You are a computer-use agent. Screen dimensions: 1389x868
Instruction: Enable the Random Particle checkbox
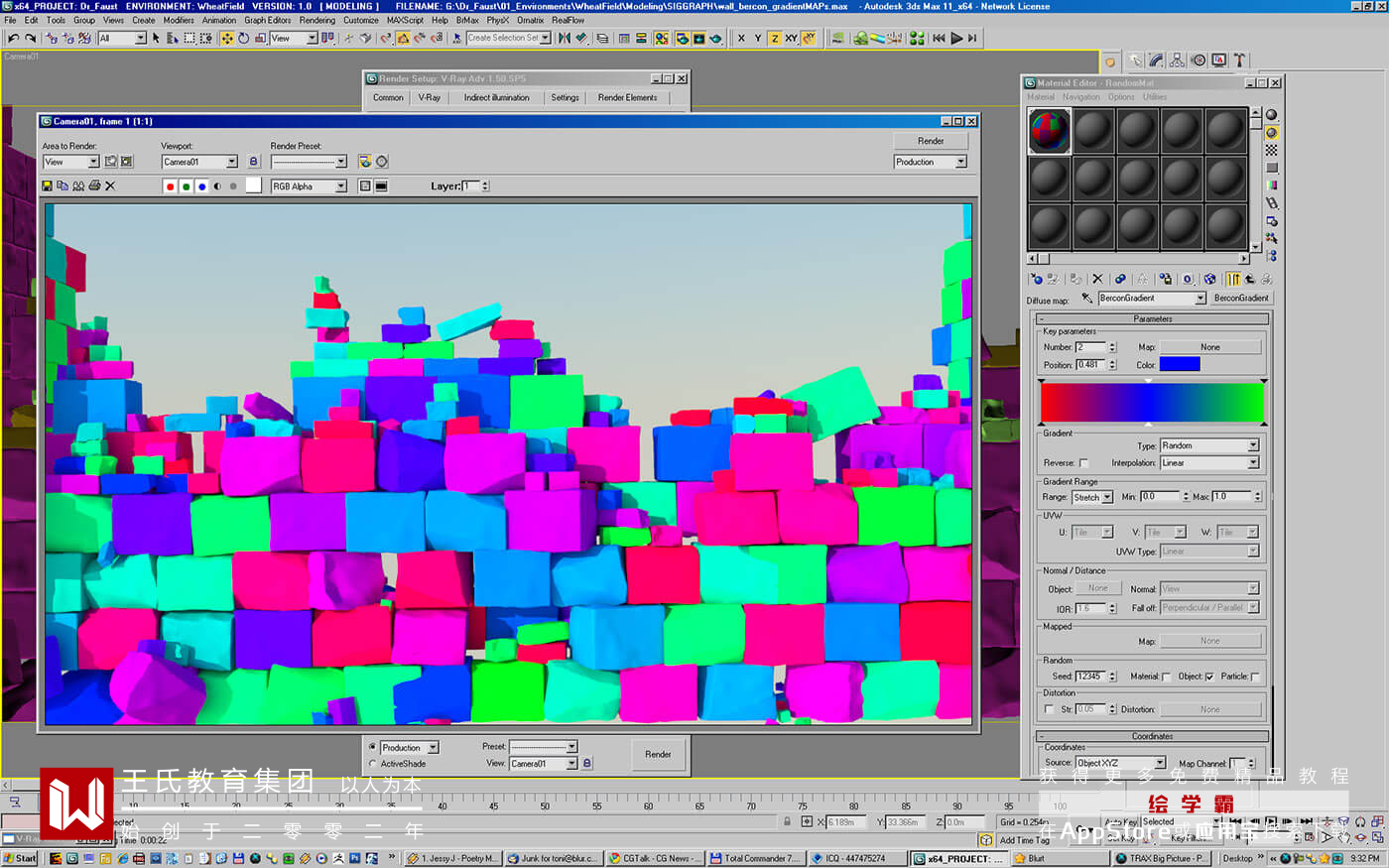pyautogui.click(x=1255, y=677)
